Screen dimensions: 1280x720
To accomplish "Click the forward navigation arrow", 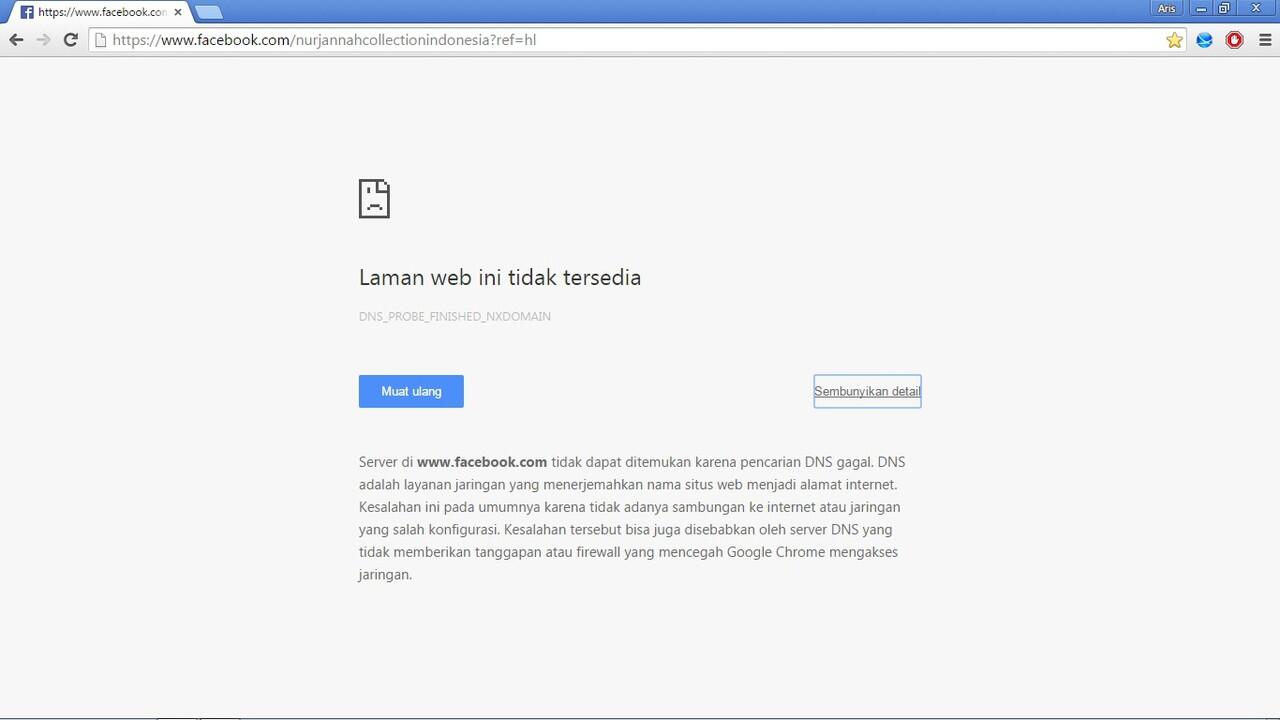I will [x=43, y=40].
